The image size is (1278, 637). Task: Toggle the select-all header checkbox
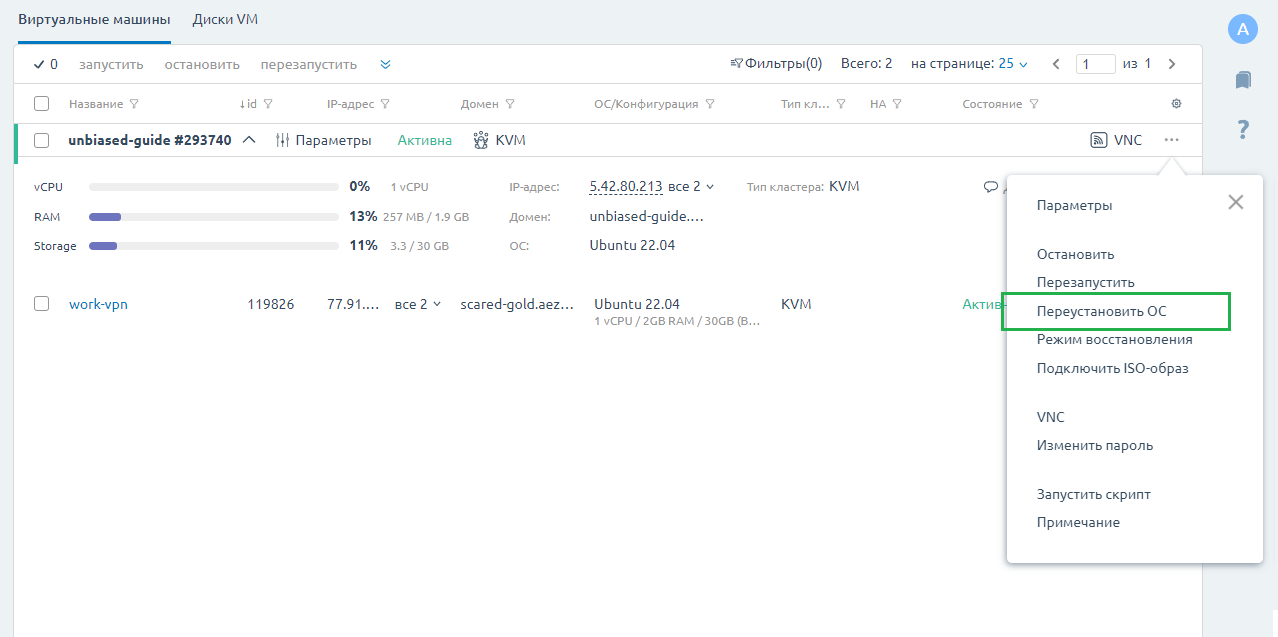coord(41,104)
